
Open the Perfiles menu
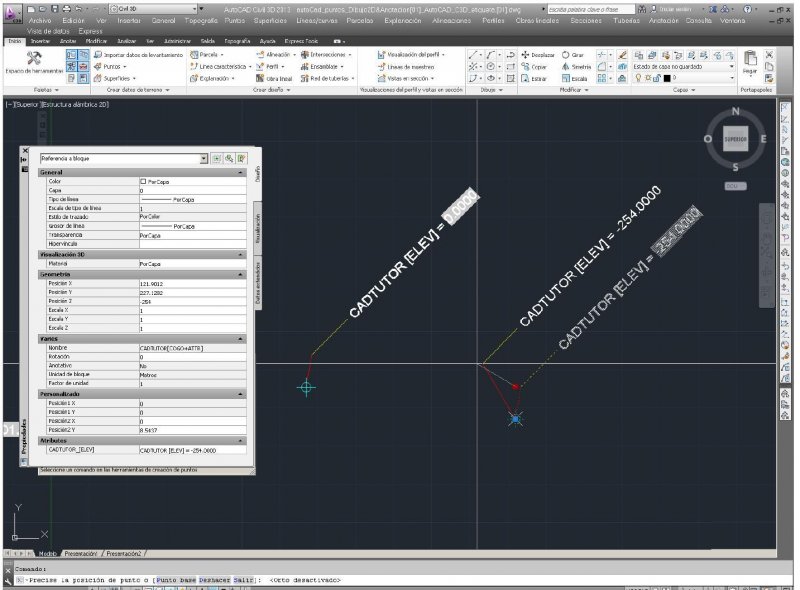(493, 21)
